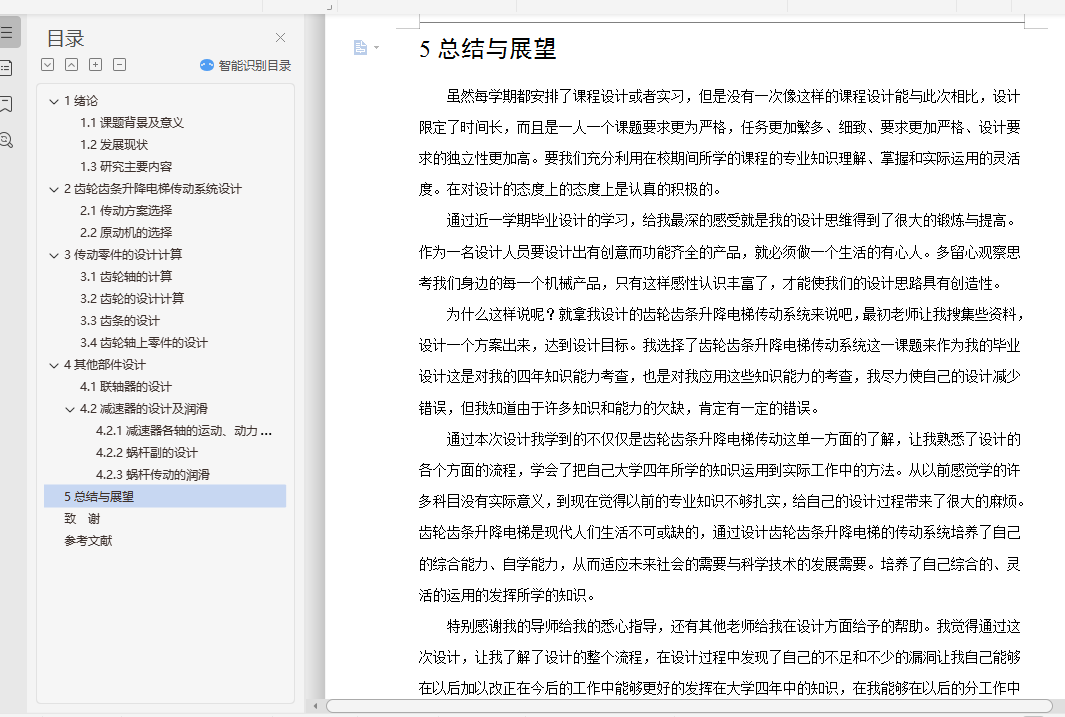Go to 参考文献 in outline
Viewport: 1065px width, 717px height.
pos(88,540)
